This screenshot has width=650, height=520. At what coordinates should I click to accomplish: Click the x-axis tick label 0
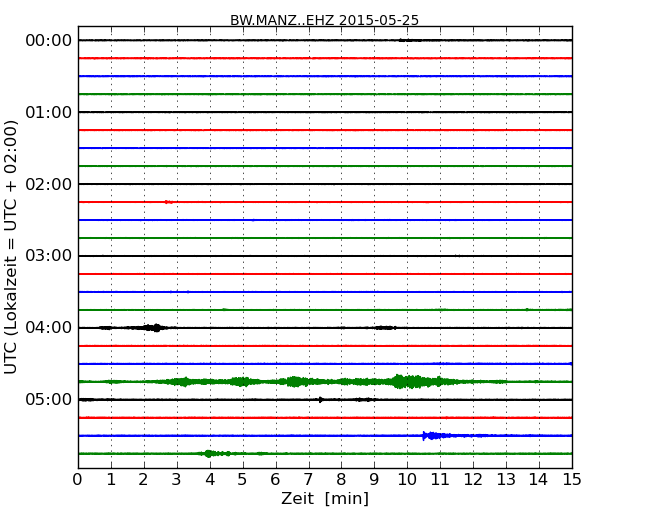click(78, 479)
